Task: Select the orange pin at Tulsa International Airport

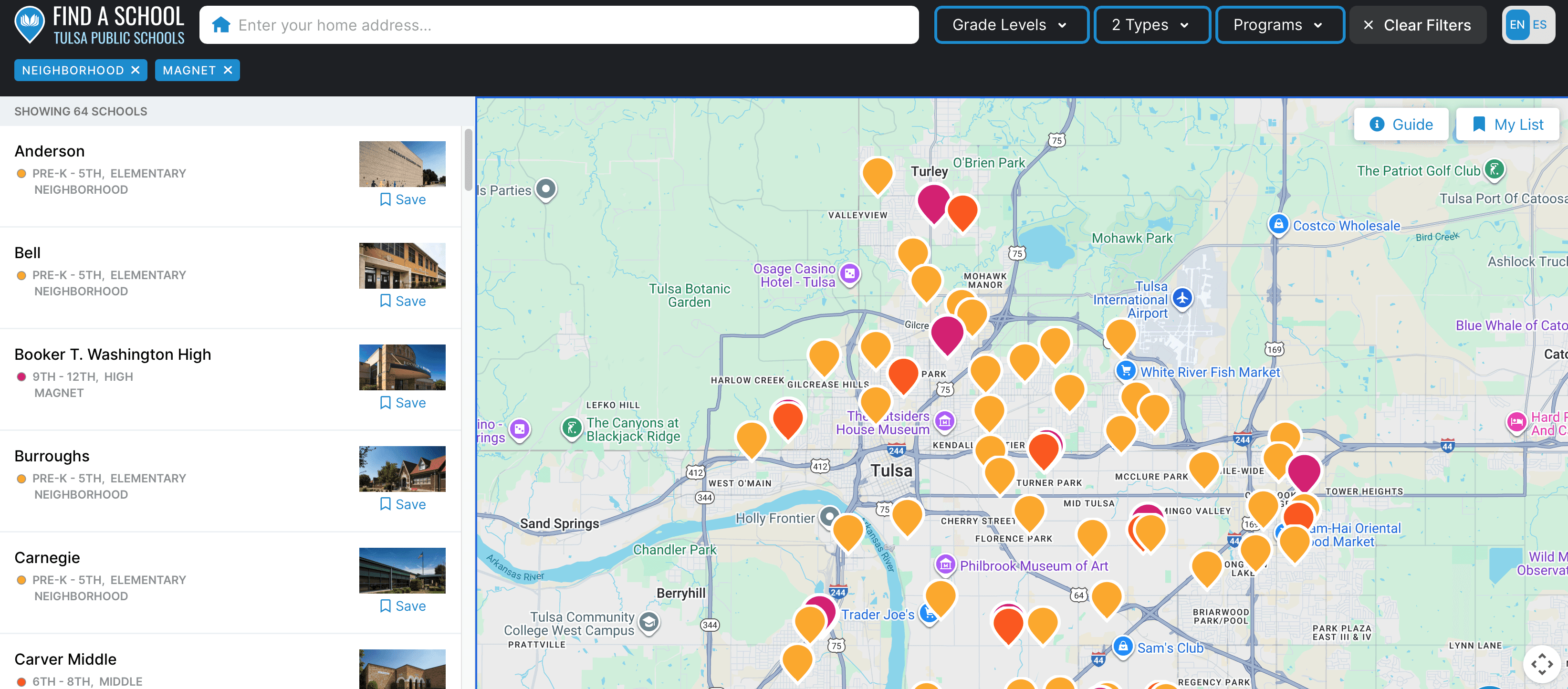Action: [x=1120, y=336]
